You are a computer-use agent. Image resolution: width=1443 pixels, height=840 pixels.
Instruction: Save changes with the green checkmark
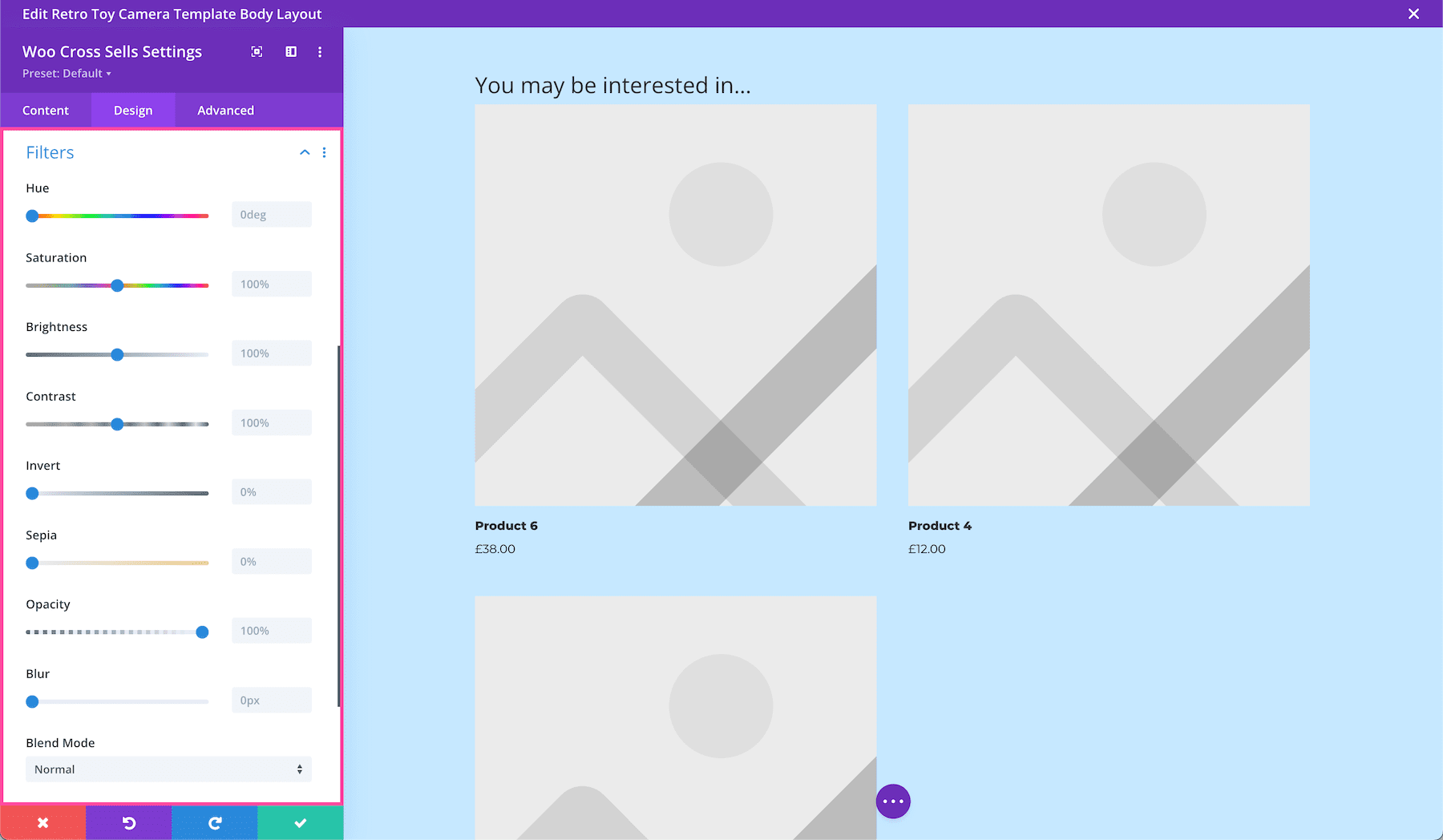tap(300, 822)
